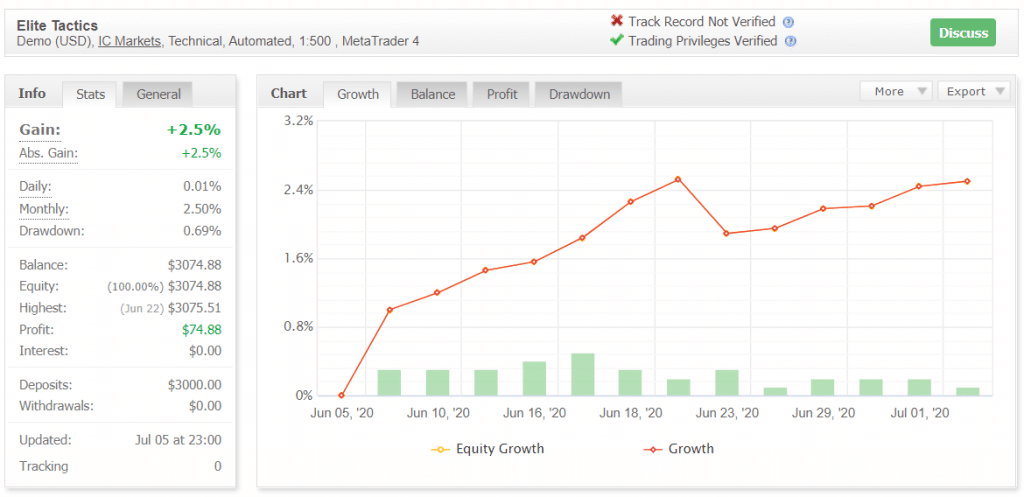
Task: Expand the Export dropdown
Action: pos(974,91)
